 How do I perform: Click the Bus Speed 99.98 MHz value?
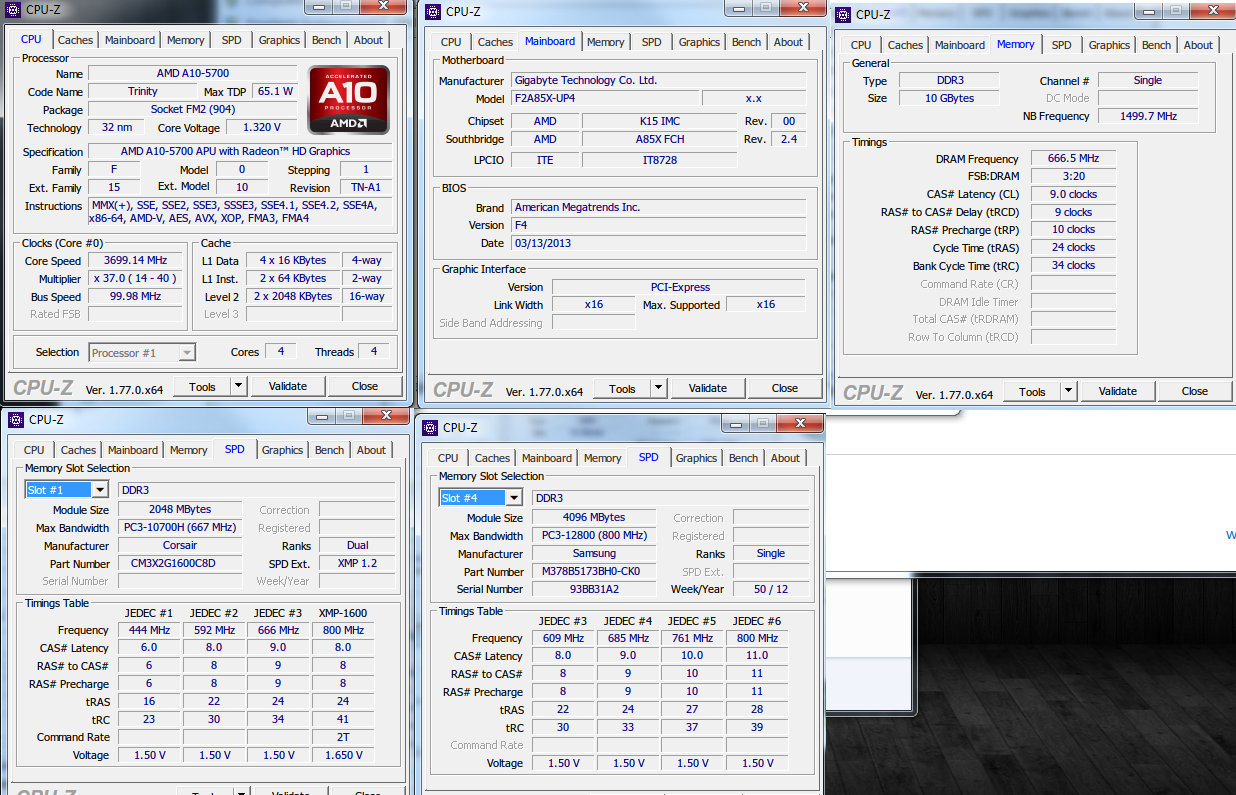point(134,297)
